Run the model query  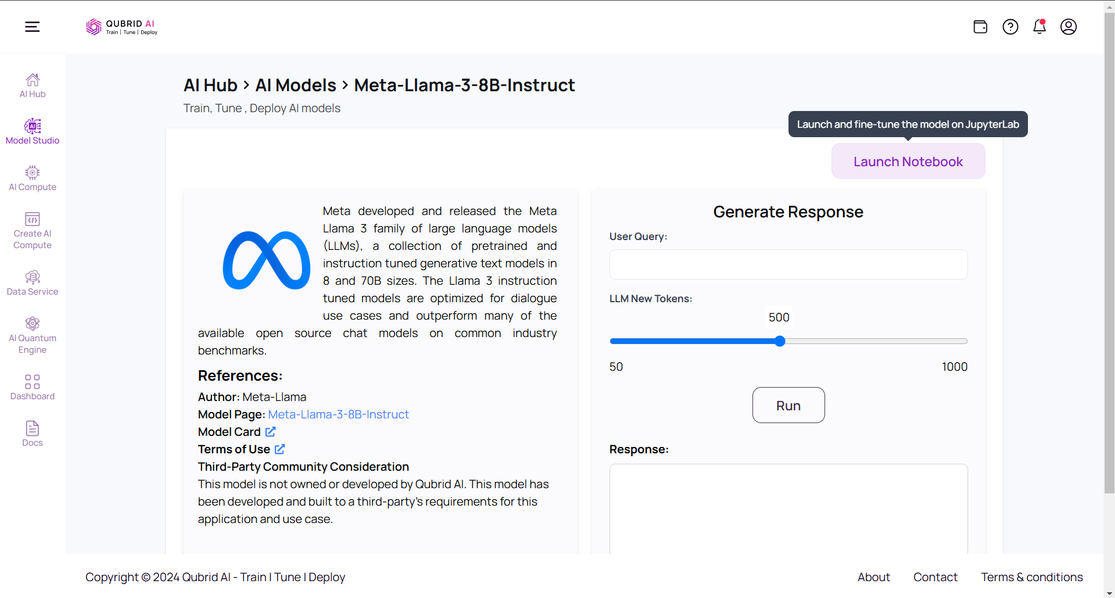click(788, 405)
